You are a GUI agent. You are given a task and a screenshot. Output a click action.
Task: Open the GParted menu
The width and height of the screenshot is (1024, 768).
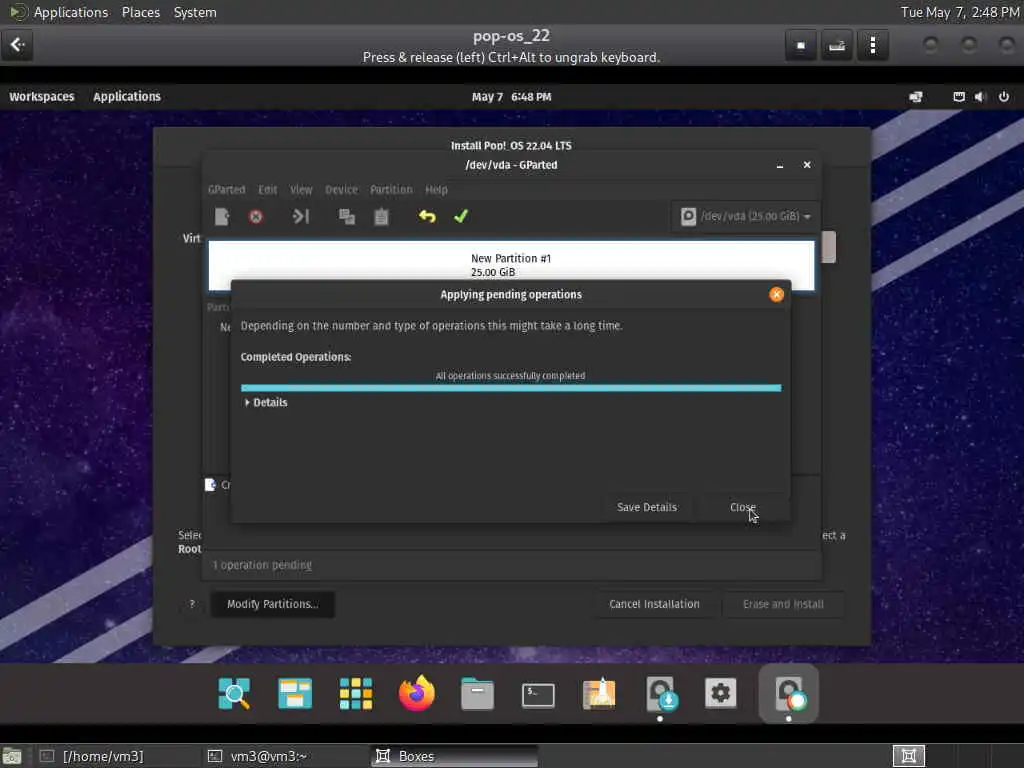[227, 189]
